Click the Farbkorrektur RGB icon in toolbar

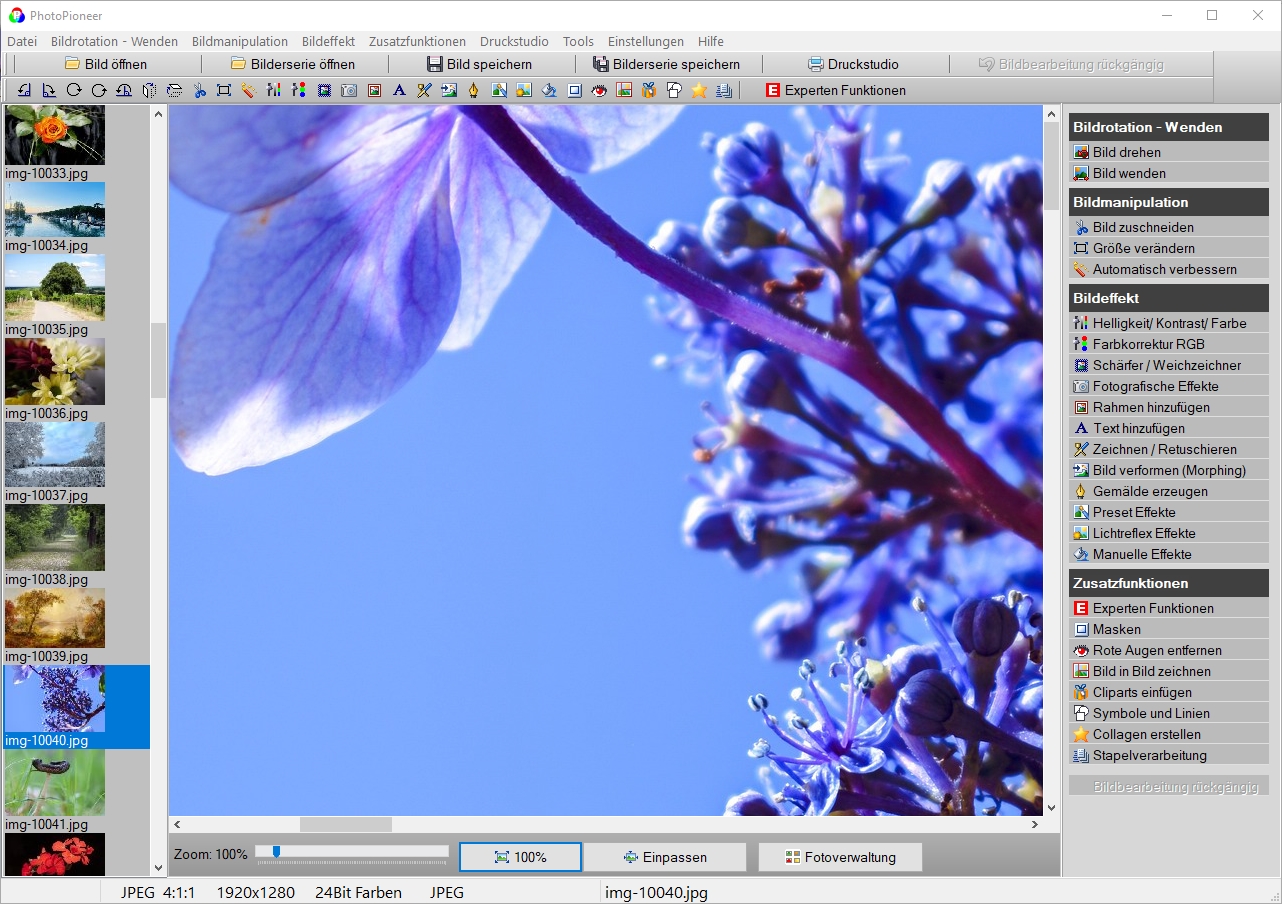pyautogui.click(x=299, y=90)
